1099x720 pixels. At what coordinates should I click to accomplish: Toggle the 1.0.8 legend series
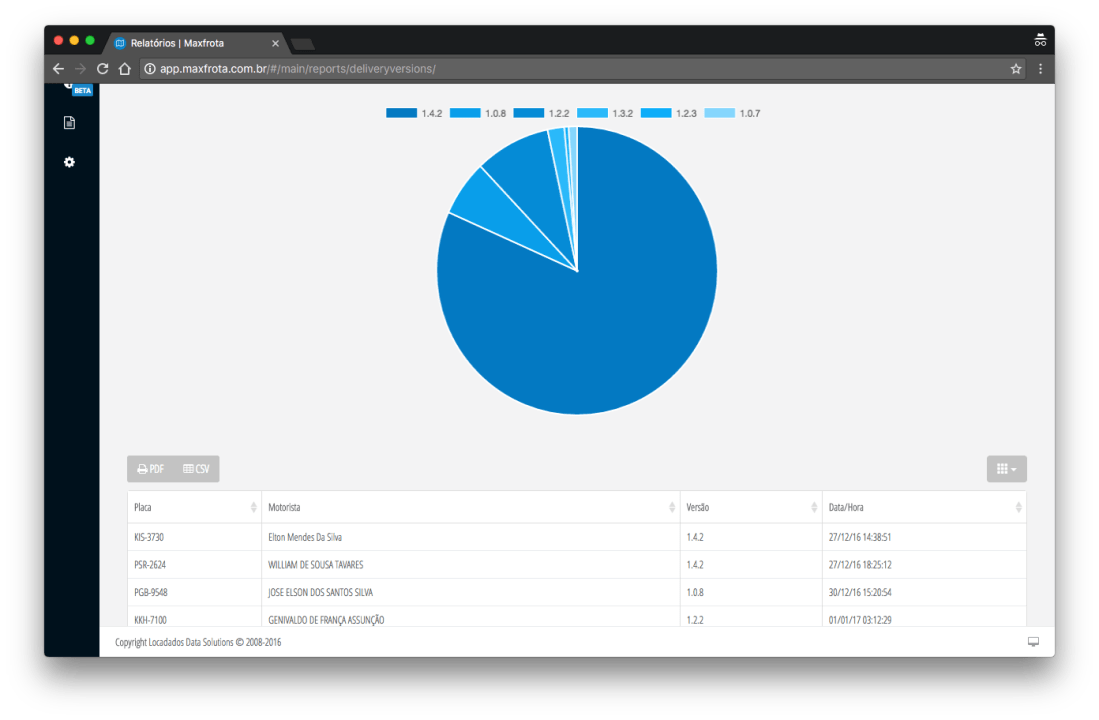point(478,114)
